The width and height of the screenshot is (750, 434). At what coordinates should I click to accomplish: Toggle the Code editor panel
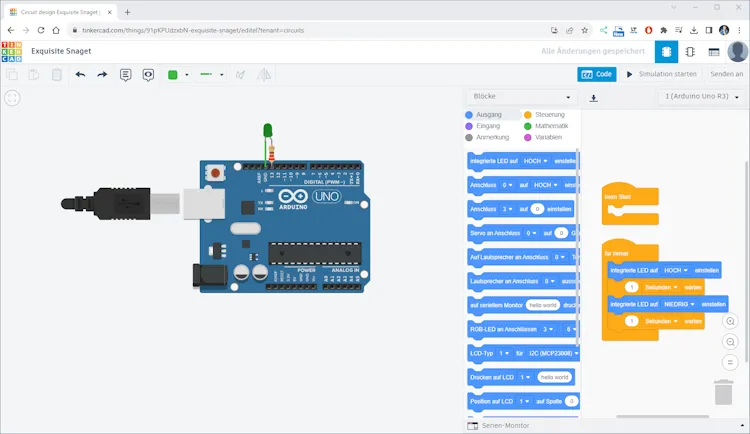point(597,74)
